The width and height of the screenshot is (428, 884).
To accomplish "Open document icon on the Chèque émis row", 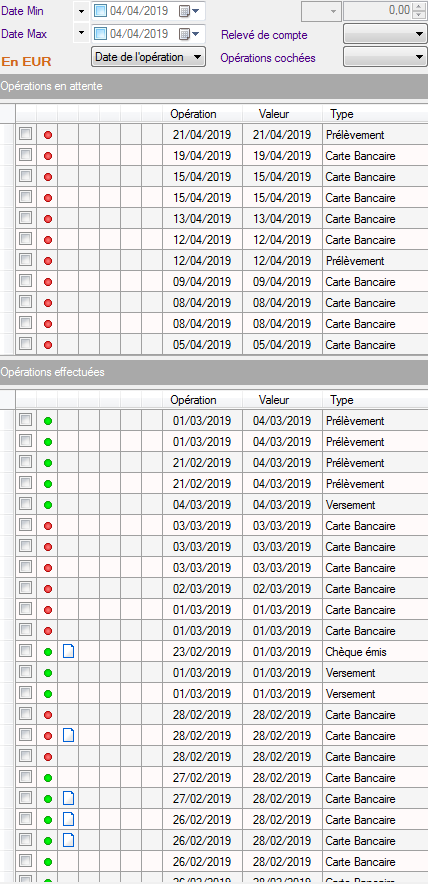I will [68, 652].
